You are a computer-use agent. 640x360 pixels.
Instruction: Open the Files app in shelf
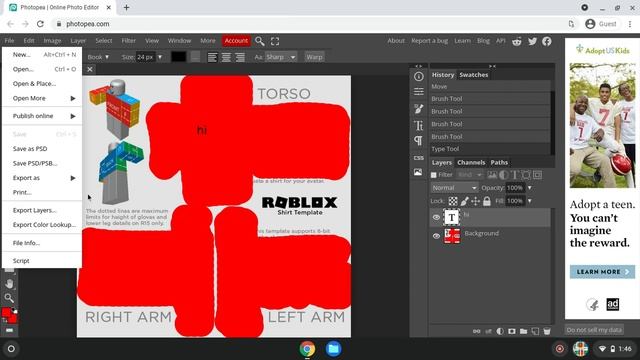coord(333,349)
